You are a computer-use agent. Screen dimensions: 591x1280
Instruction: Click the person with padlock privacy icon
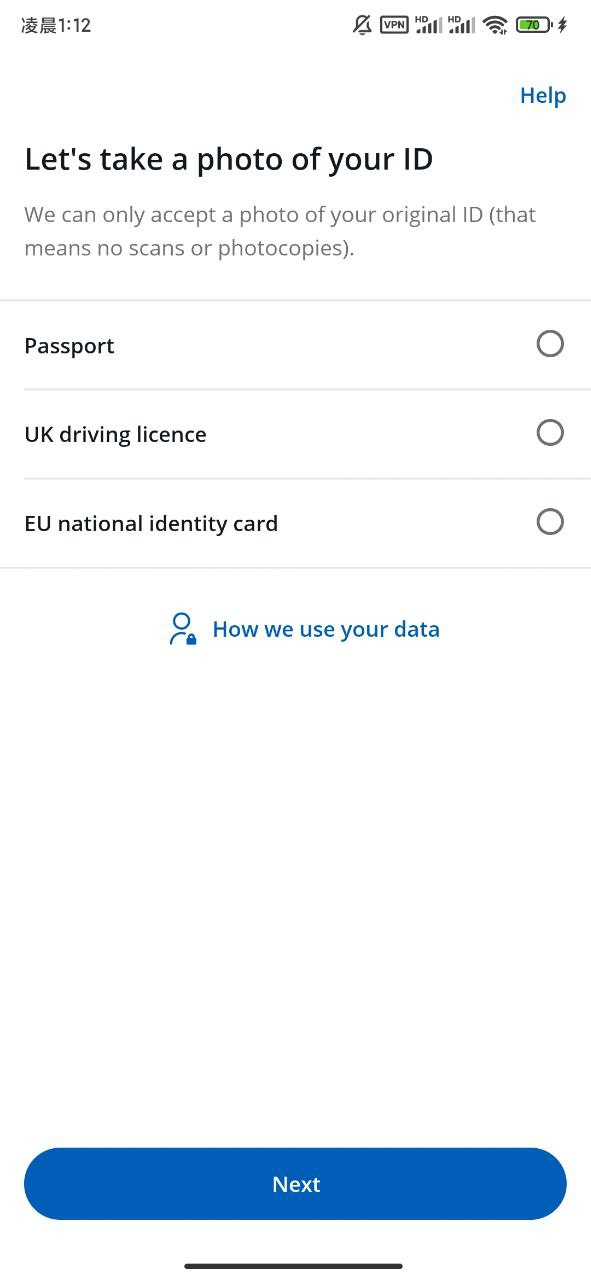pyautogui.click(x=182, y=629)
